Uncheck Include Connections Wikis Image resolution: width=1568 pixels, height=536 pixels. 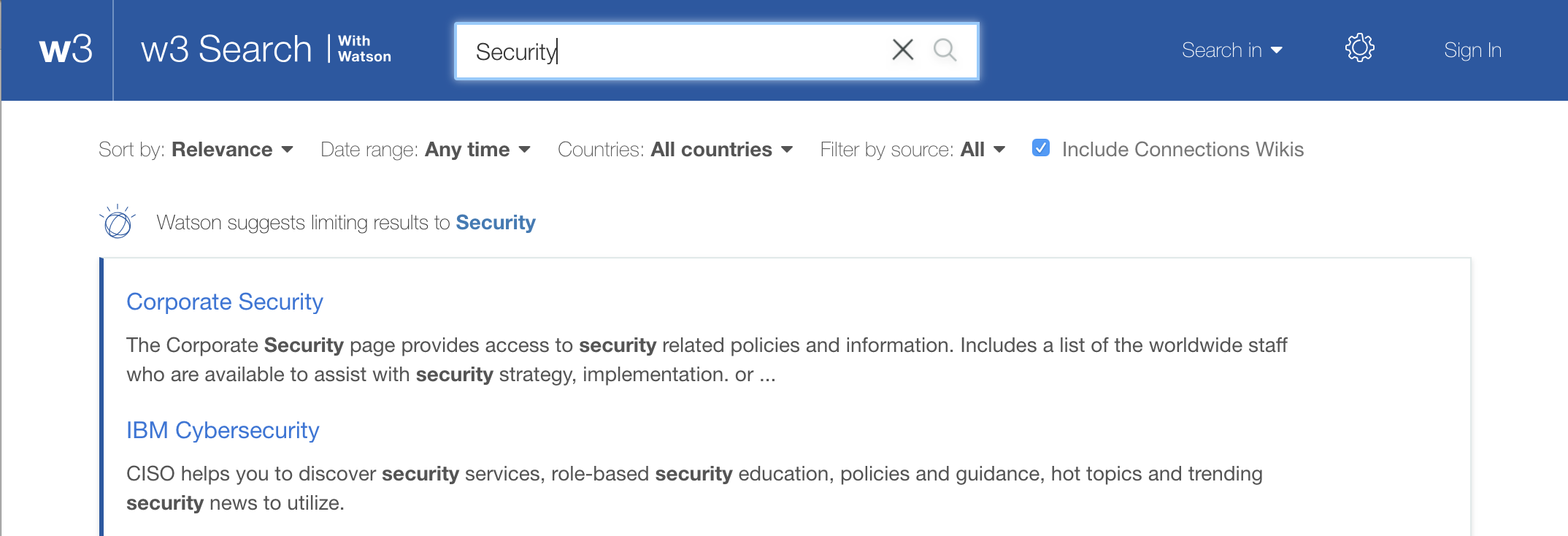[1041, 148]
